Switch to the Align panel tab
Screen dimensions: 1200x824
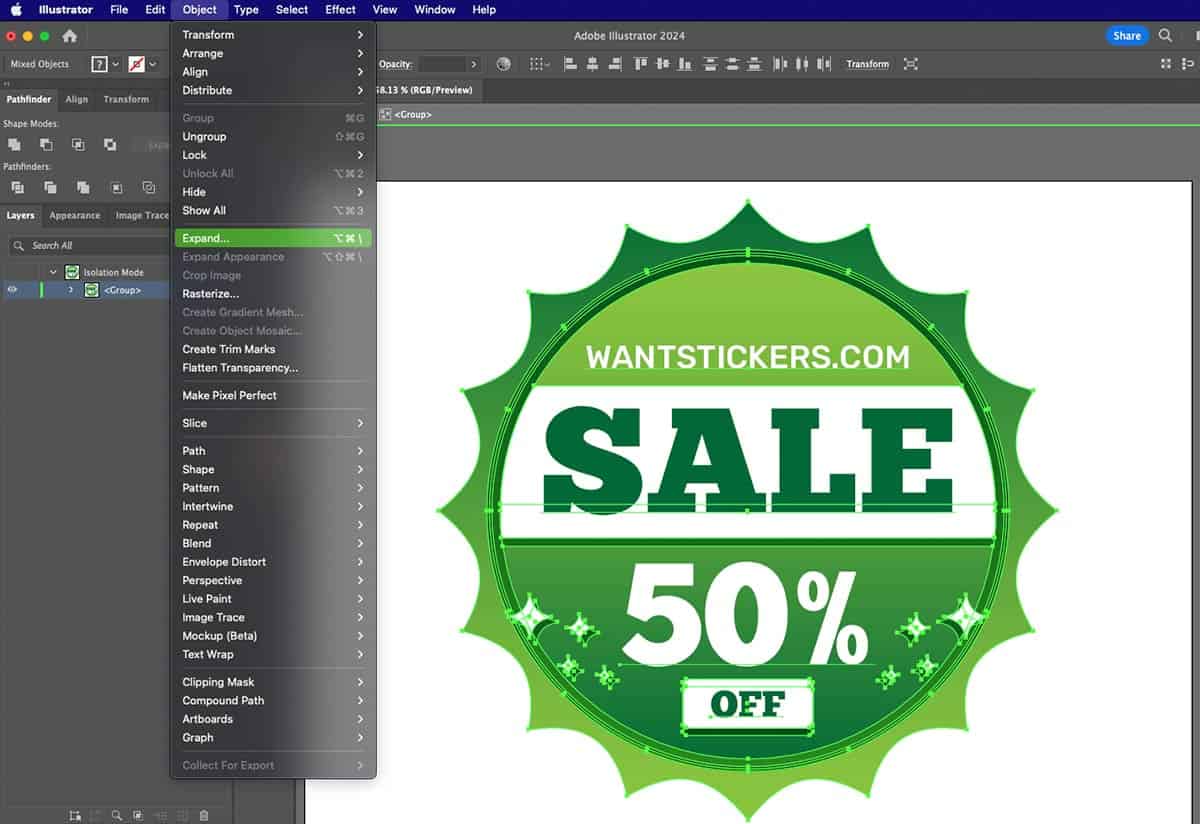click(77, 99)
